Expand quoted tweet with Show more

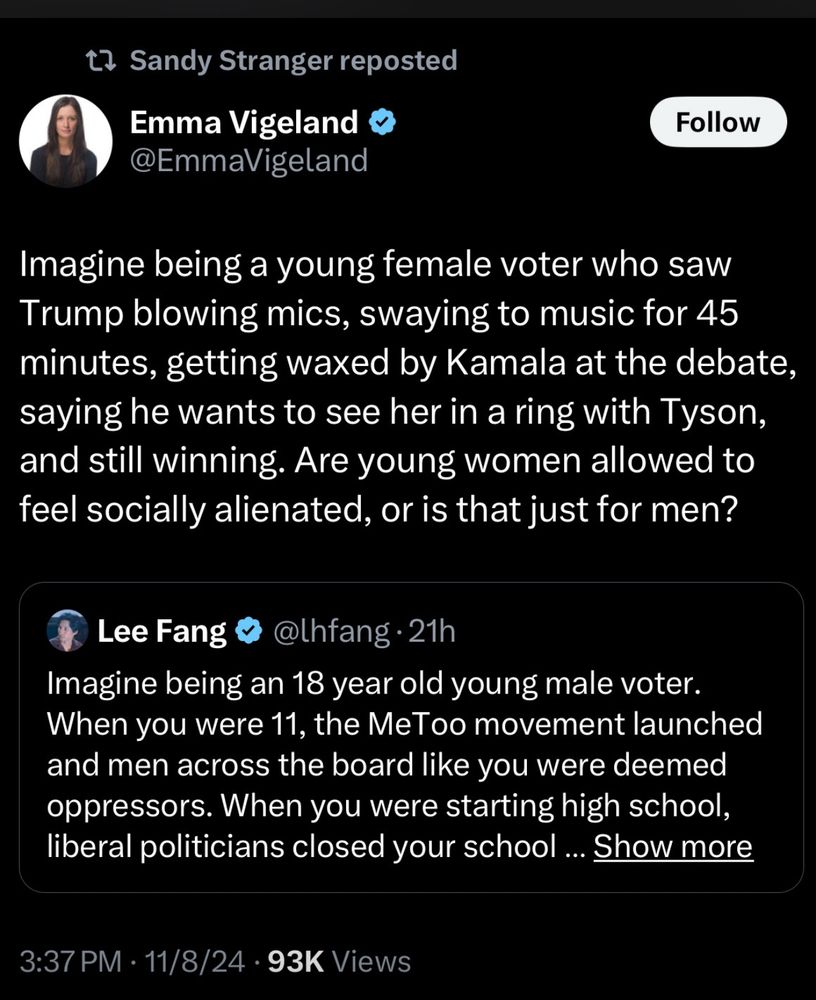pos(673,847)
